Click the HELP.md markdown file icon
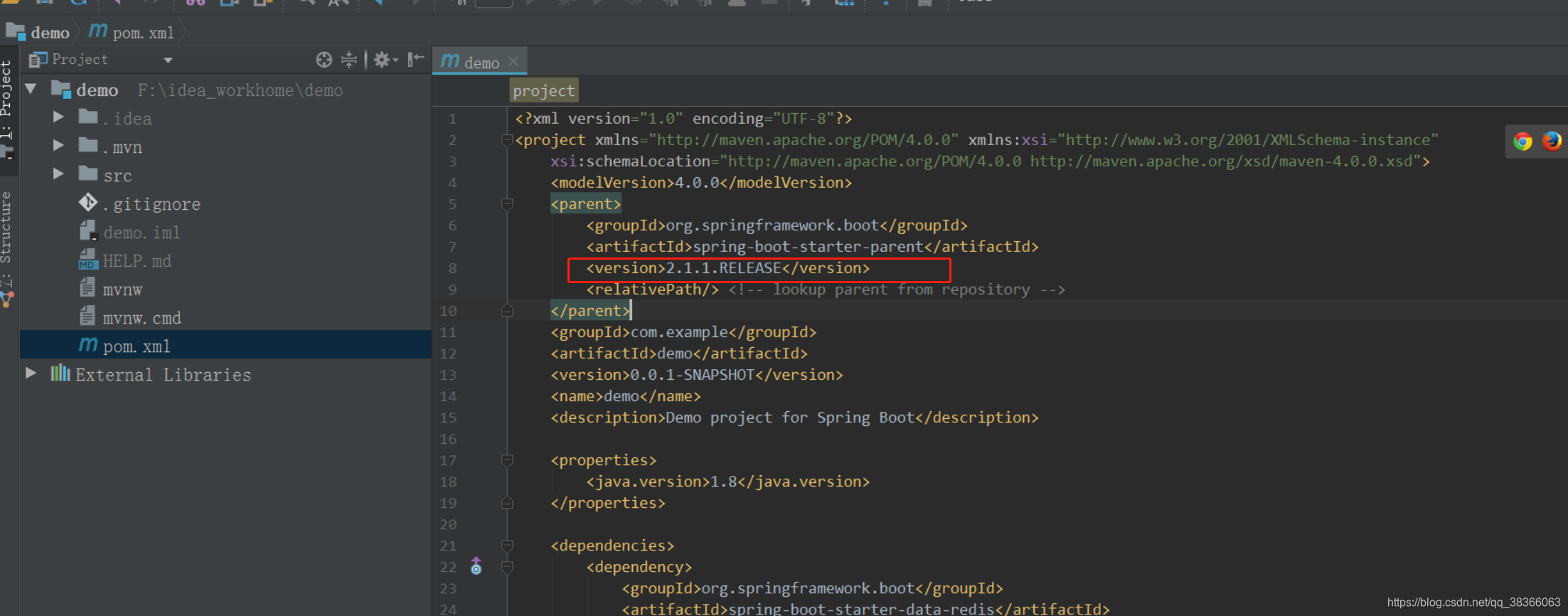This screenshot has height=616, width=1568. coord(87,260)
